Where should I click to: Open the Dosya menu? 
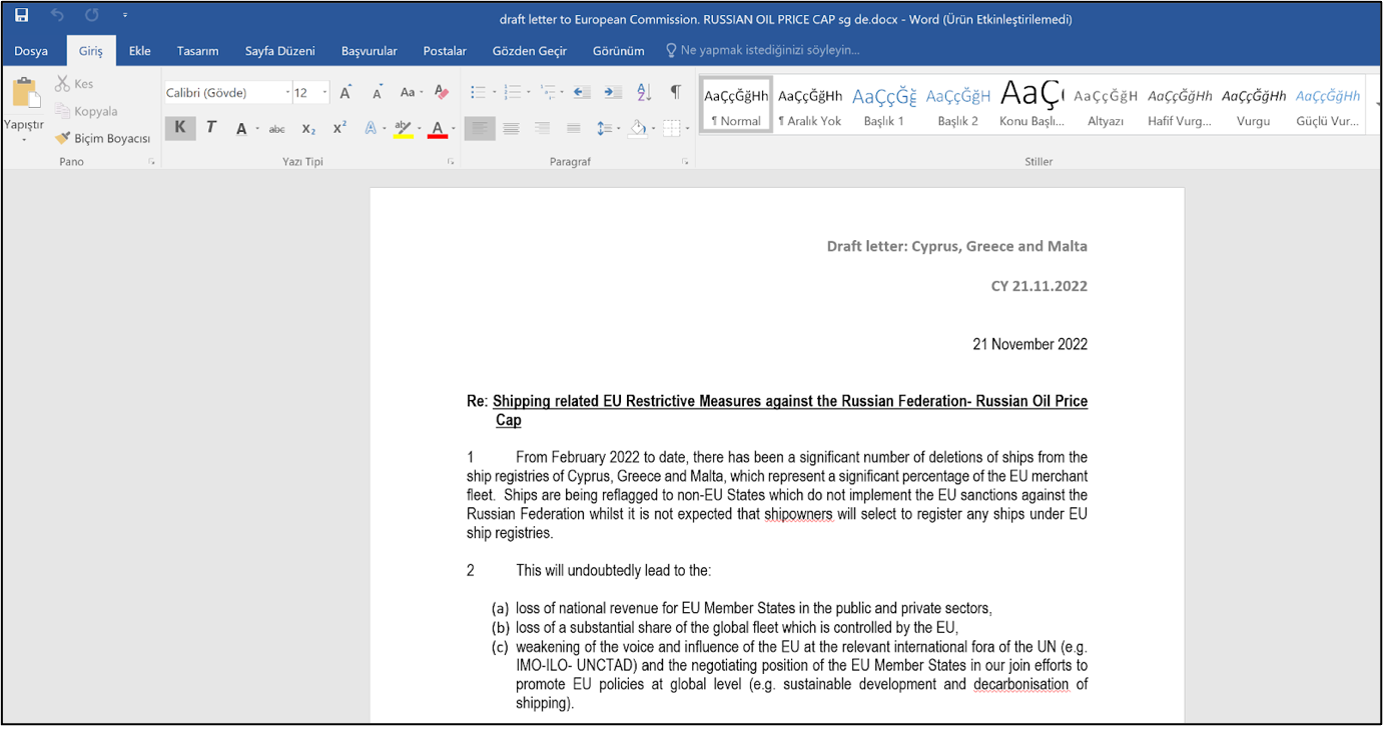[31, 51]
